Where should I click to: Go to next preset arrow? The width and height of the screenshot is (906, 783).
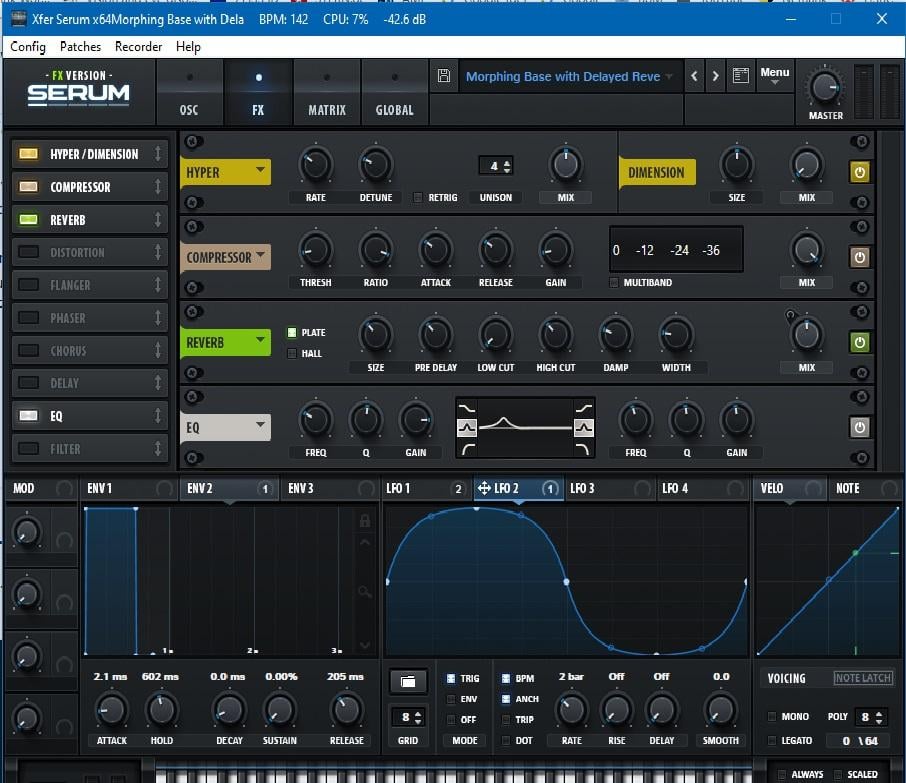click(x=715, y=76)
